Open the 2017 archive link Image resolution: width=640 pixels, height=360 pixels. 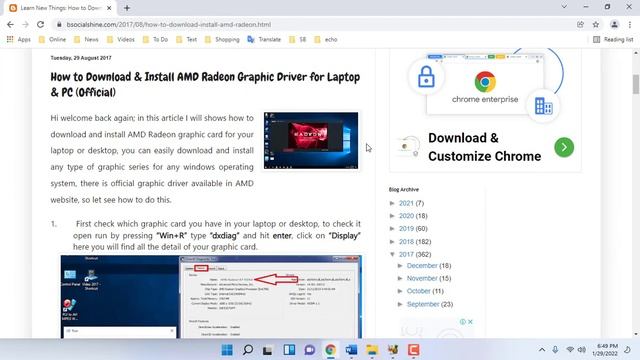point(406,254)
